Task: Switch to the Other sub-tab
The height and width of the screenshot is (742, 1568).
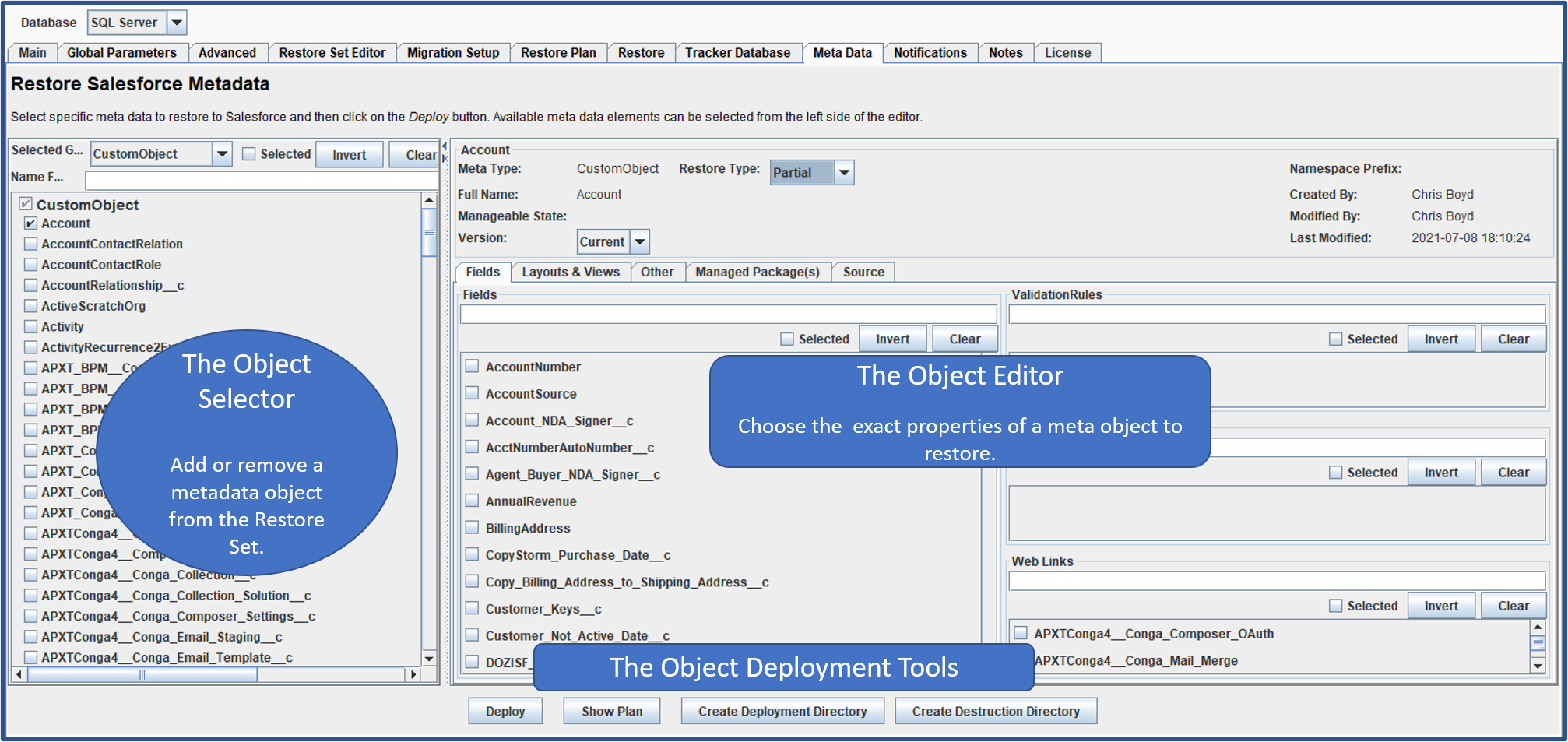Action: tap(657, 272)
